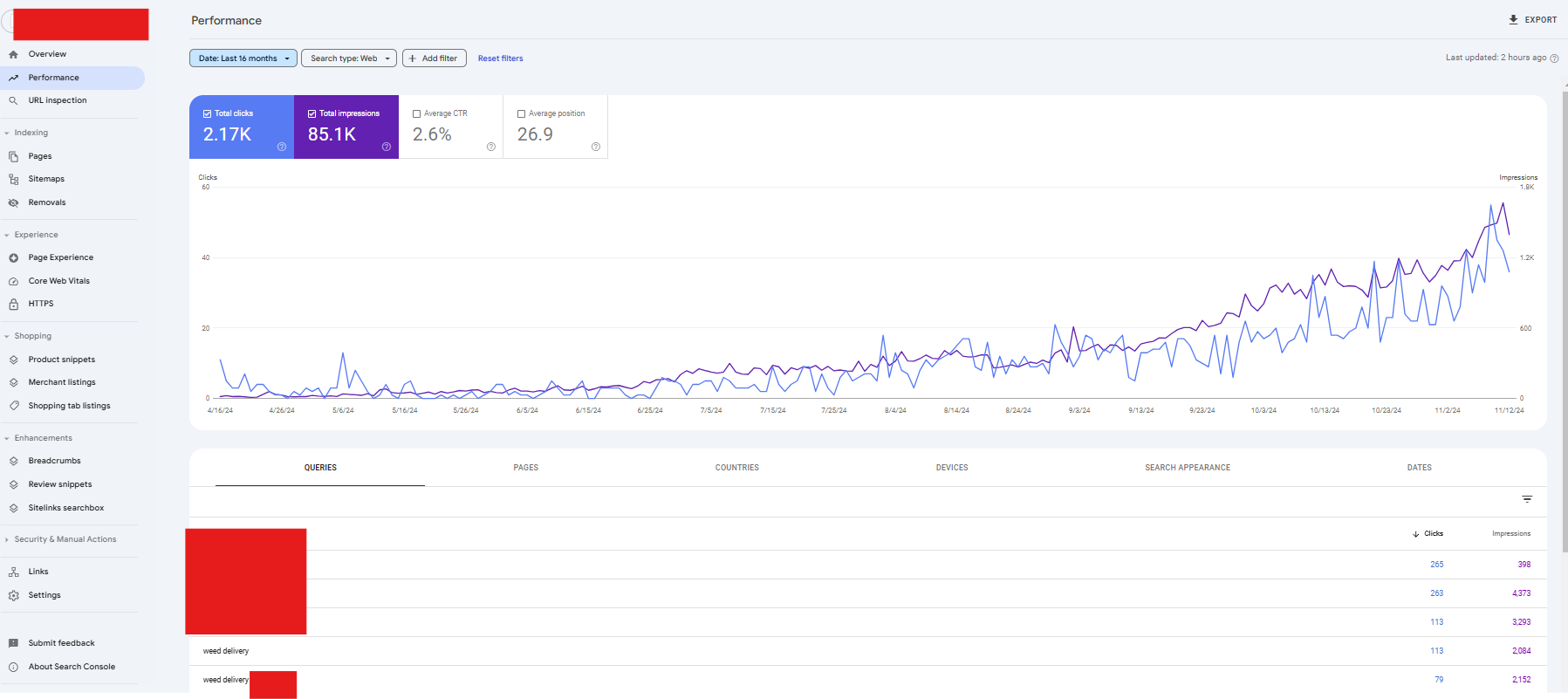Expand Security & Manual Actions section
Viewport: 1568px width, 699px height.
click(x=7, y=539)
